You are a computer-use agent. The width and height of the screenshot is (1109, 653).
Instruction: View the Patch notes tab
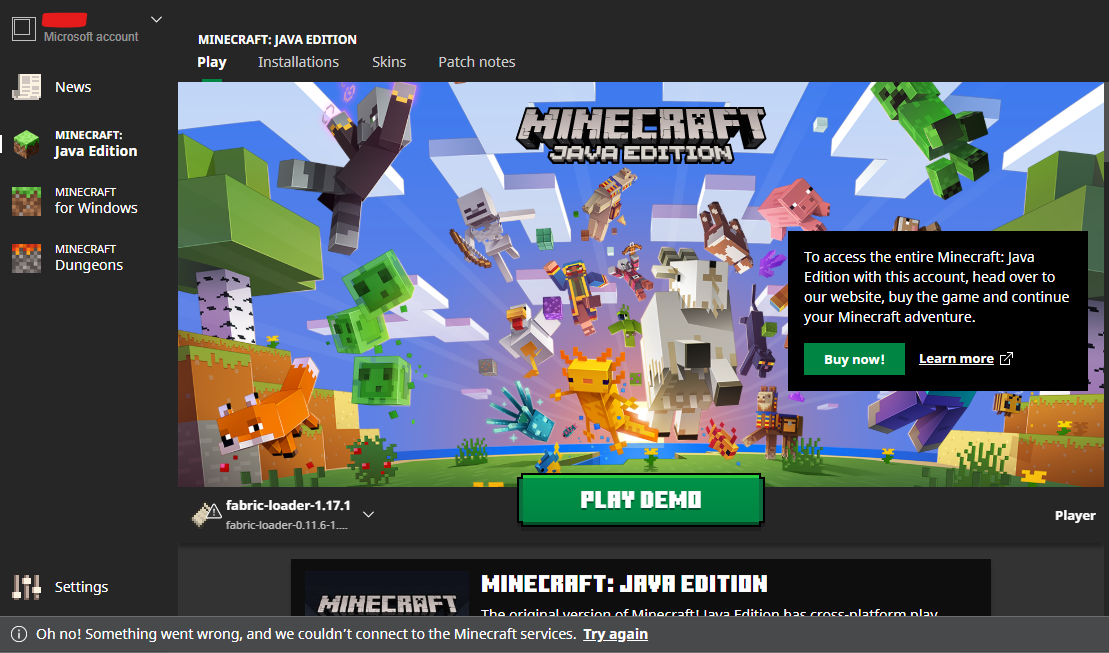coord(477,62)
